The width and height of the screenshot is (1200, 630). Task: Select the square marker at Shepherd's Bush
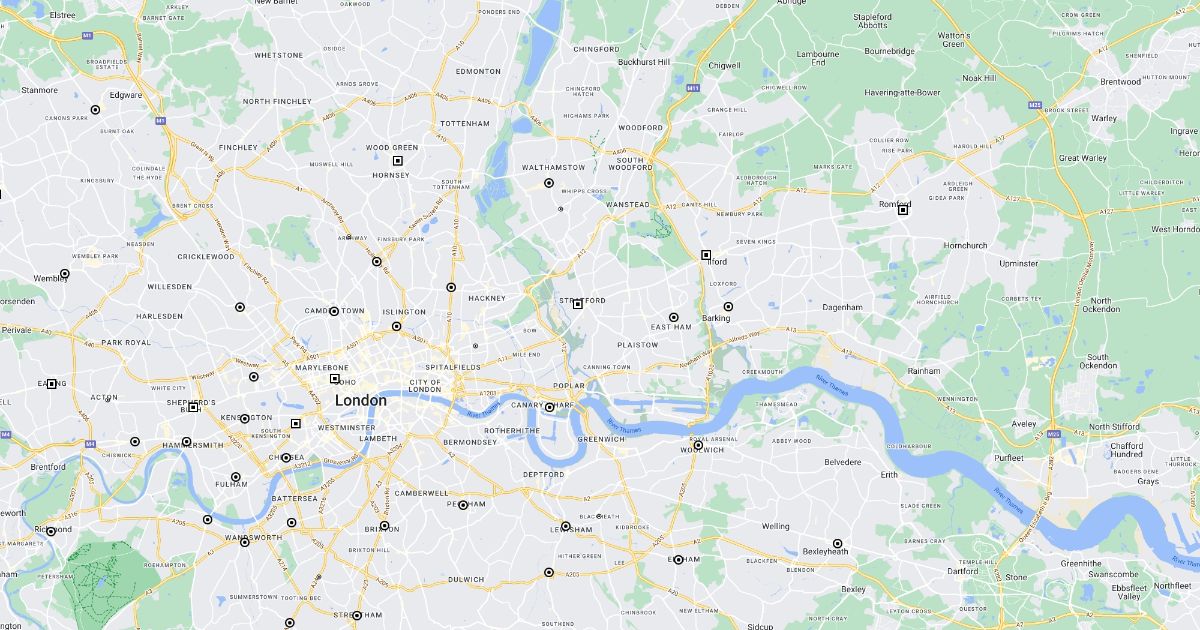pyautogui.click(x=194, y=407)
